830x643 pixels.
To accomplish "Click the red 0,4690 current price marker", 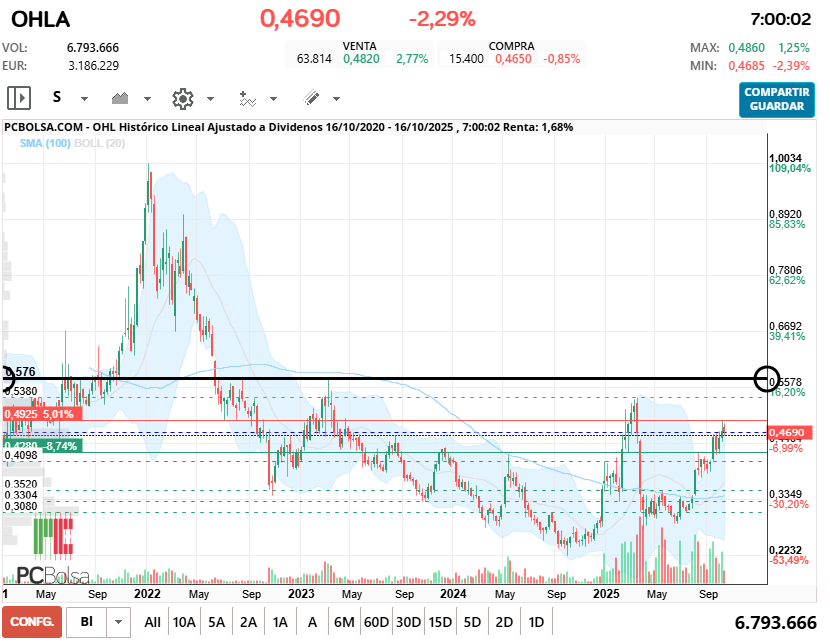I will tap(789, 433).
